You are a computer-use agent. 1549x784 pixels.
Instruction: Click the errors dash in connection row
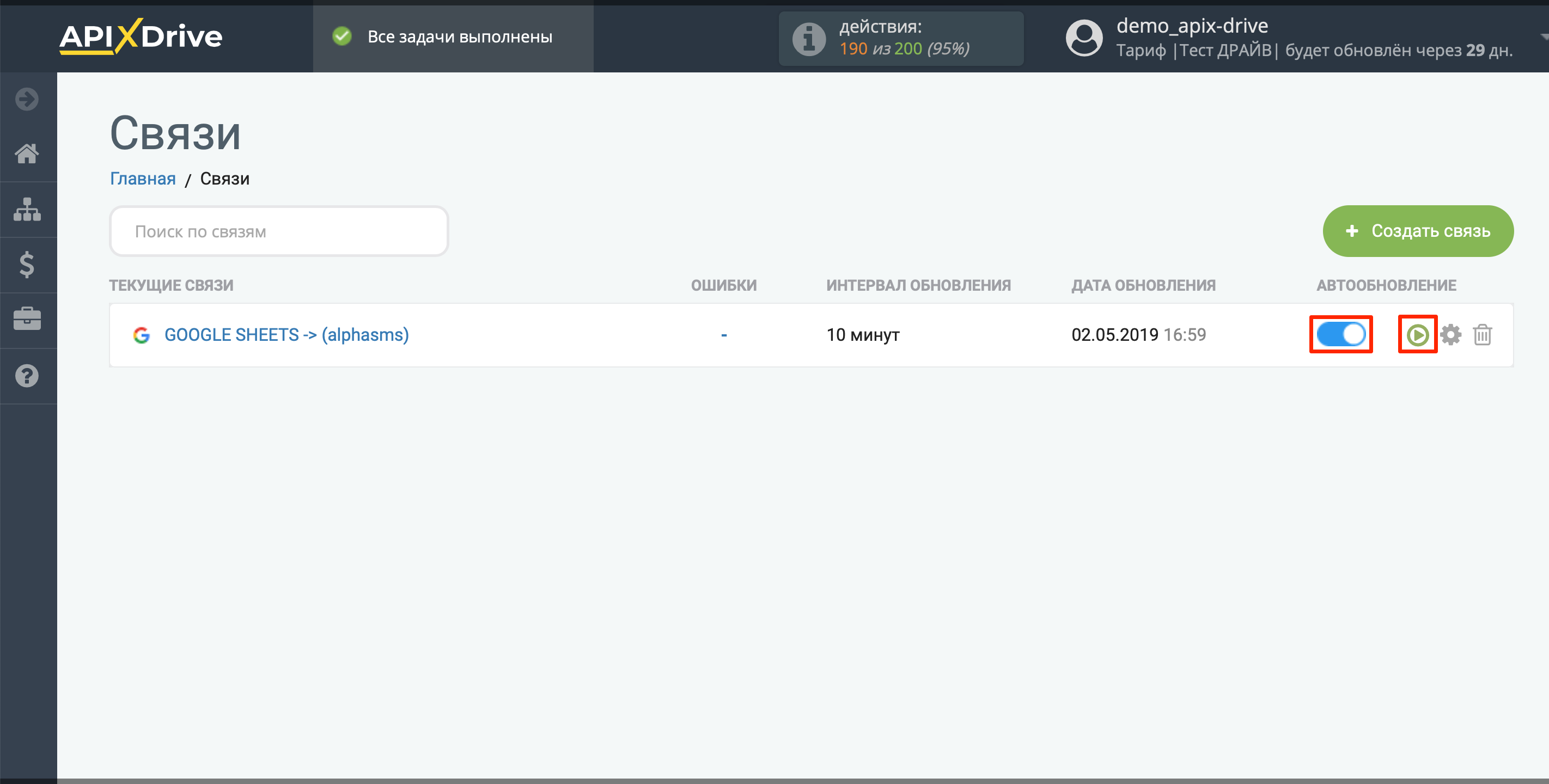point(724,335)
